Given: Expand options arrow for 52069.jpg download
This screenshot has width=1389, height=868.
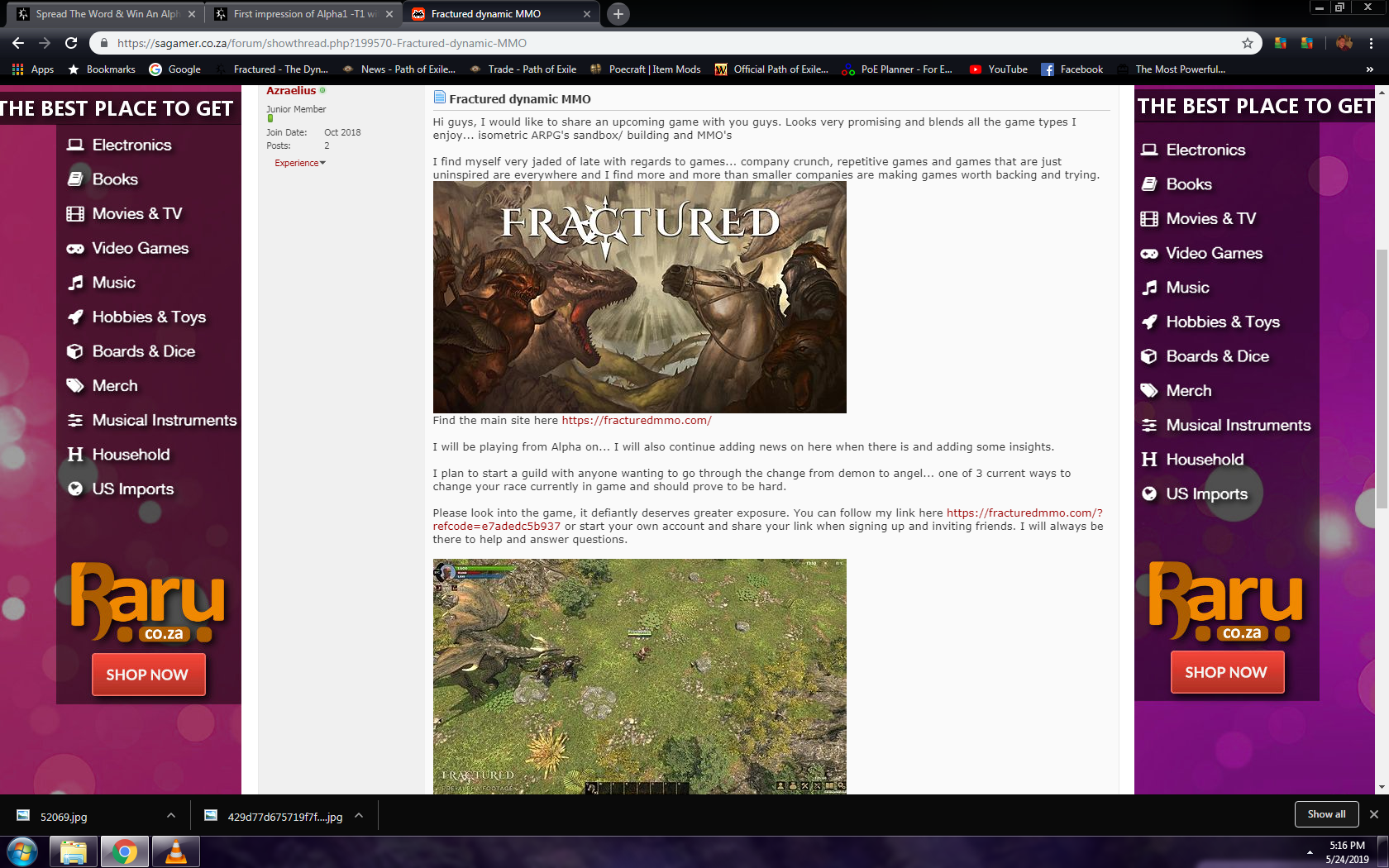Looking at the screenshot, I should point(171,816).
